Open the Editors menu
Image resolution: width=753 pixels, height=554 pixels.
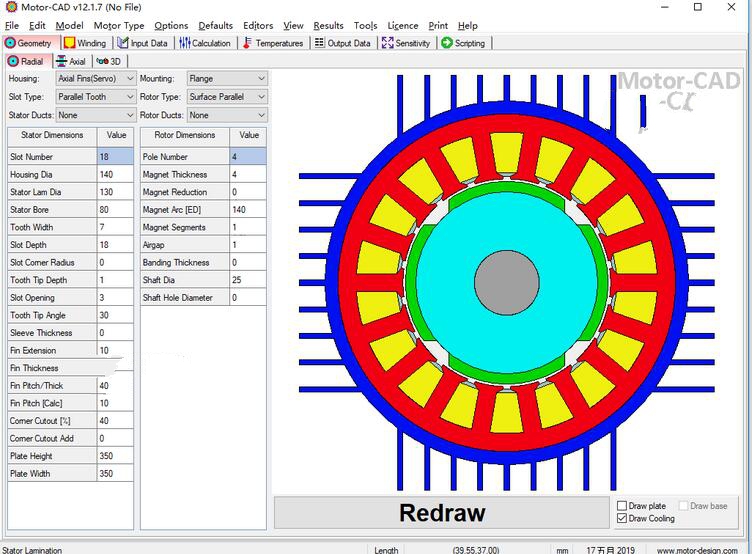tap(258, 25)
